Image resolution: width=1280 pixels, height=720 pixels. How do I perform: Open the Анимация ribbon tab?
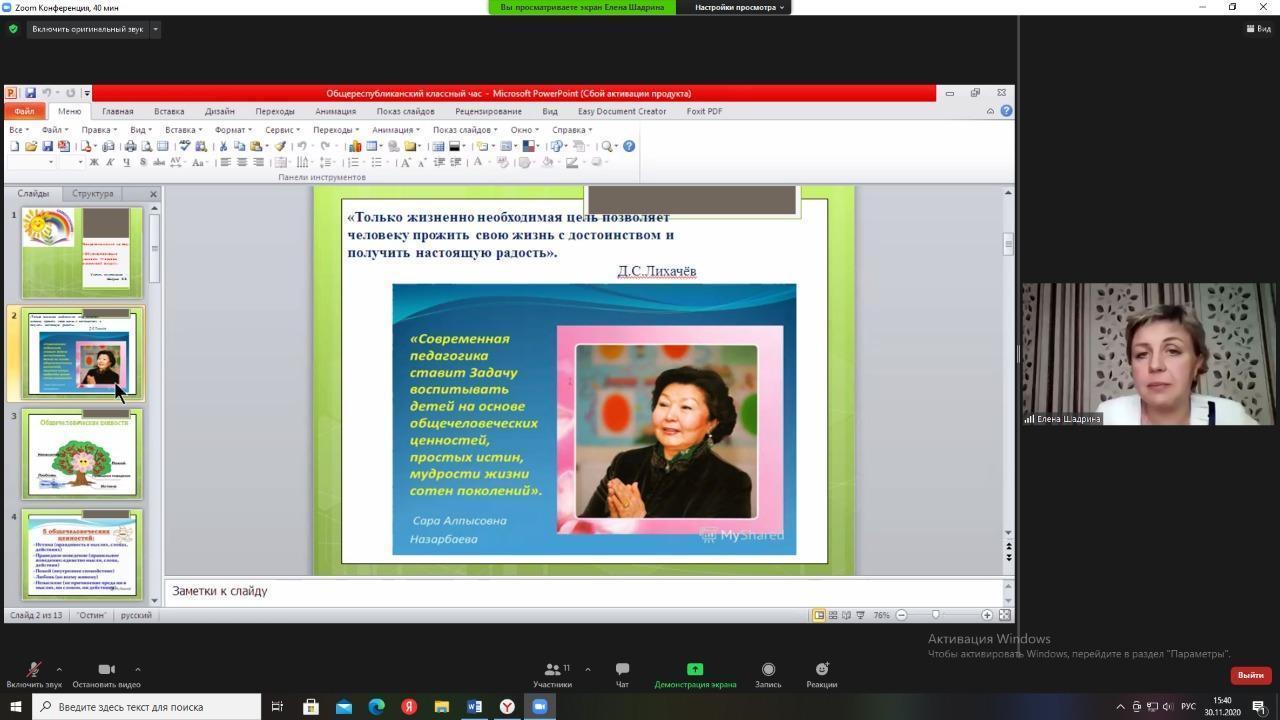335,111
